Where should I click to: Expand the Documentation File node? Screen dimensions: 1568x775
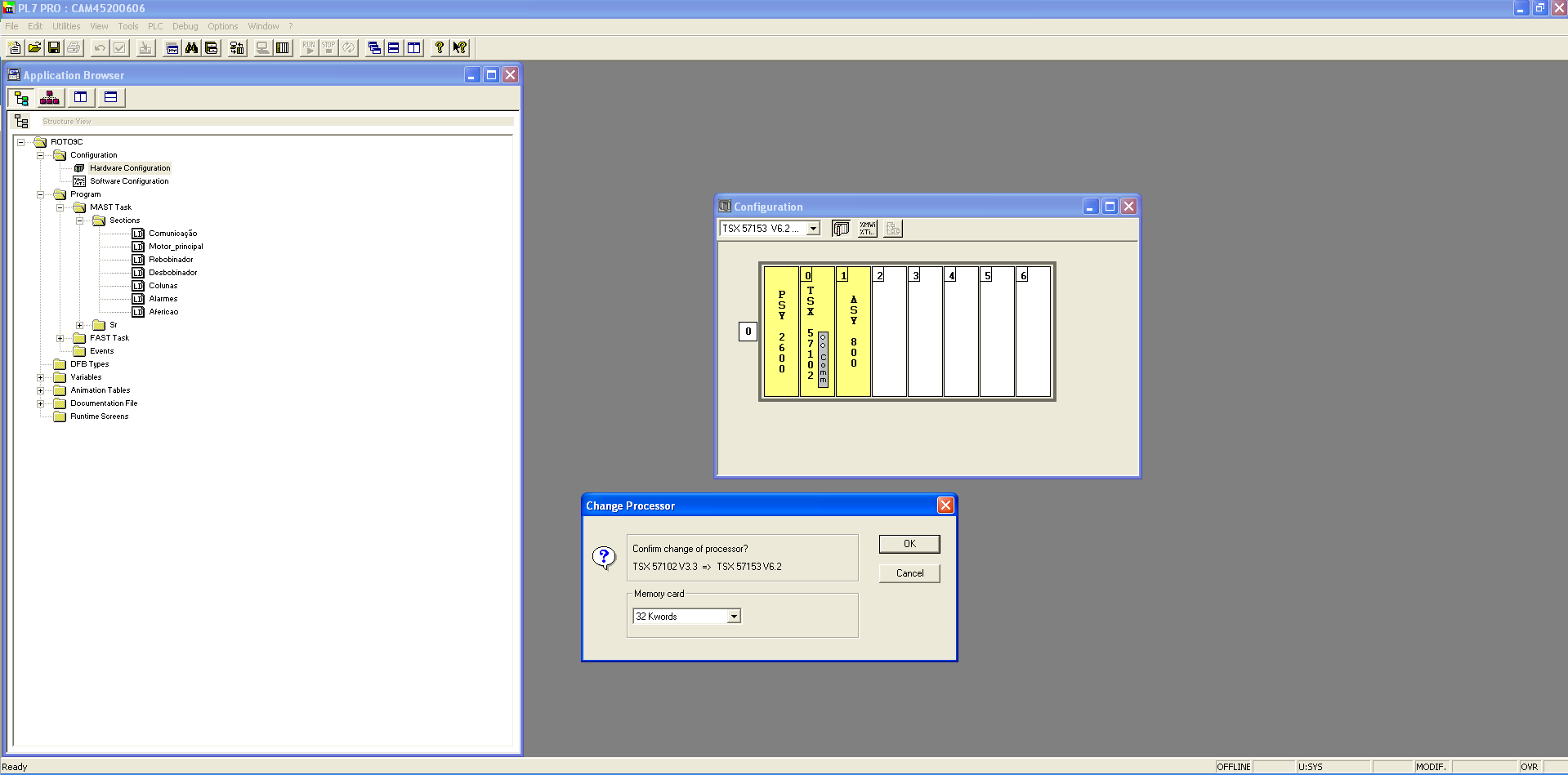tap(41, 403)
